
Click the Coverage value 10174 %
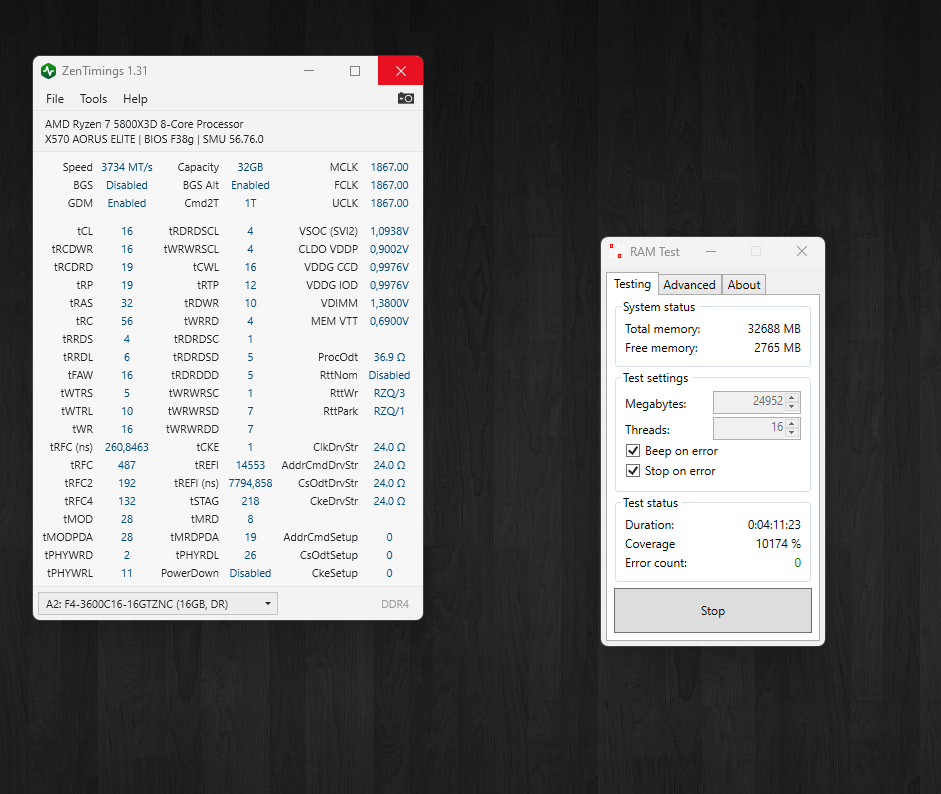click(x=778, y=544)
